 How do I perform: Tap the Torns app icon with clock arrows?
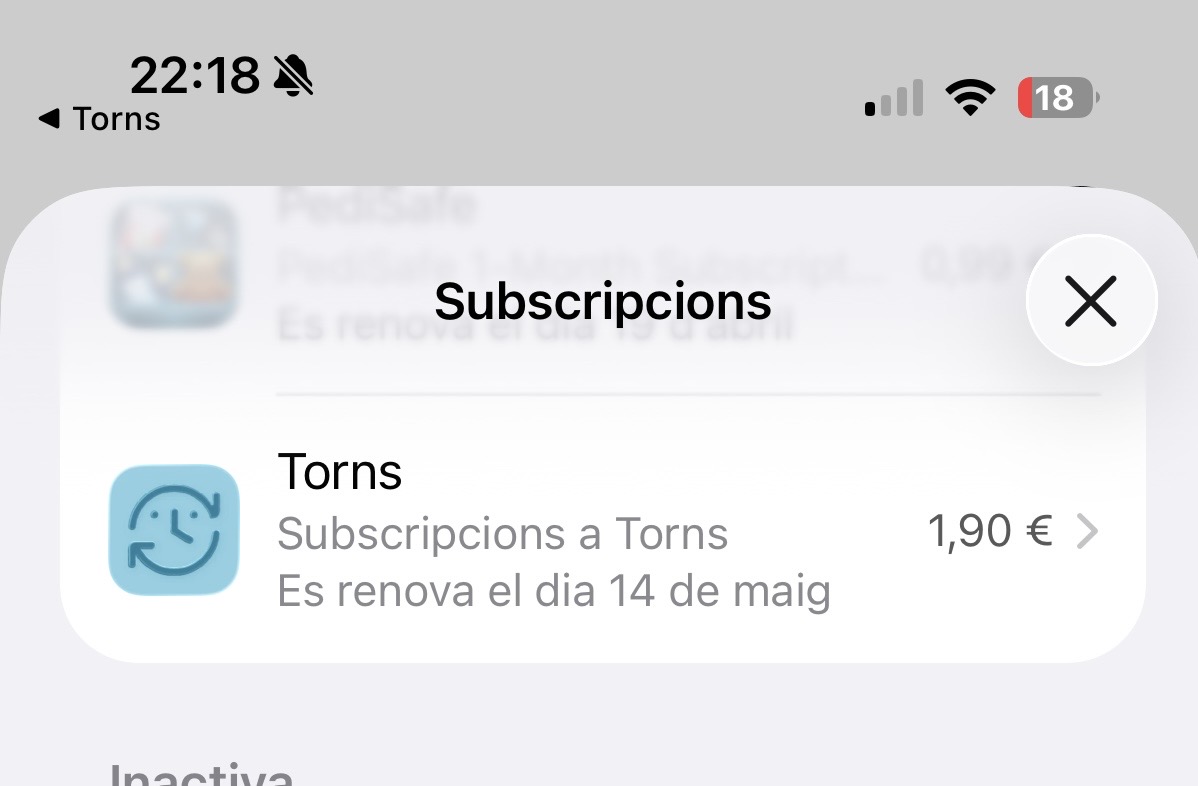pyautogui.click(x=174, y=530)
